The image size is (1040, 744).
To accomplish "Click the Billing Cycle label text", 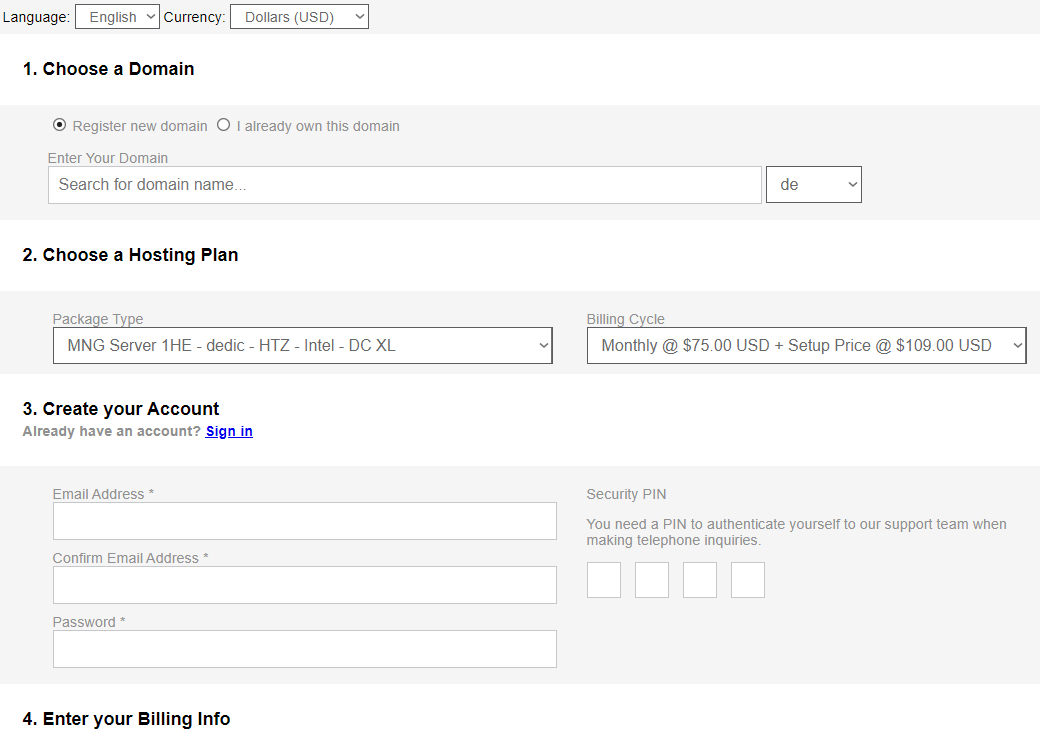I will (x=625, y=319).
